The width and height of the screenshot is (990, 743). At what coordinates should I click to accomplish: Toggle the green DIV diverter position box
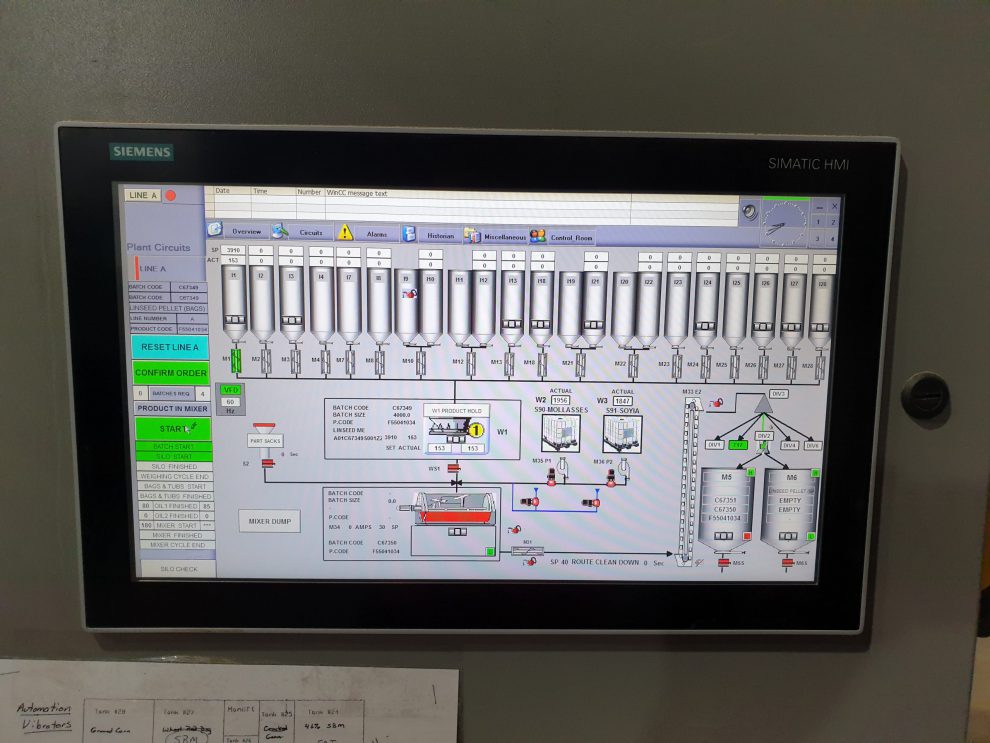[738, 445]
